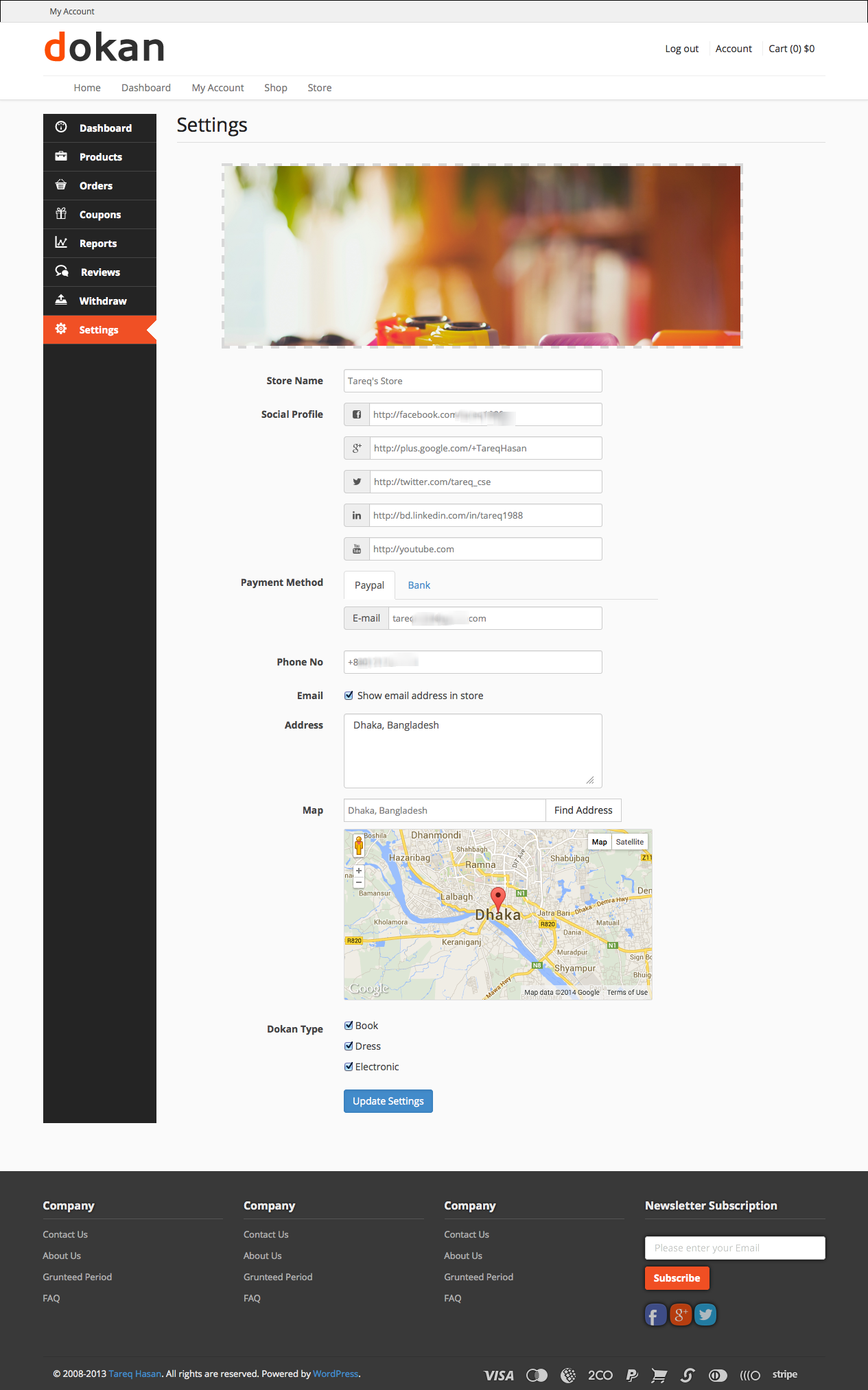
Task: Open Shop in the top navigation
Action: pyautogui.click(x=275, y=88)
